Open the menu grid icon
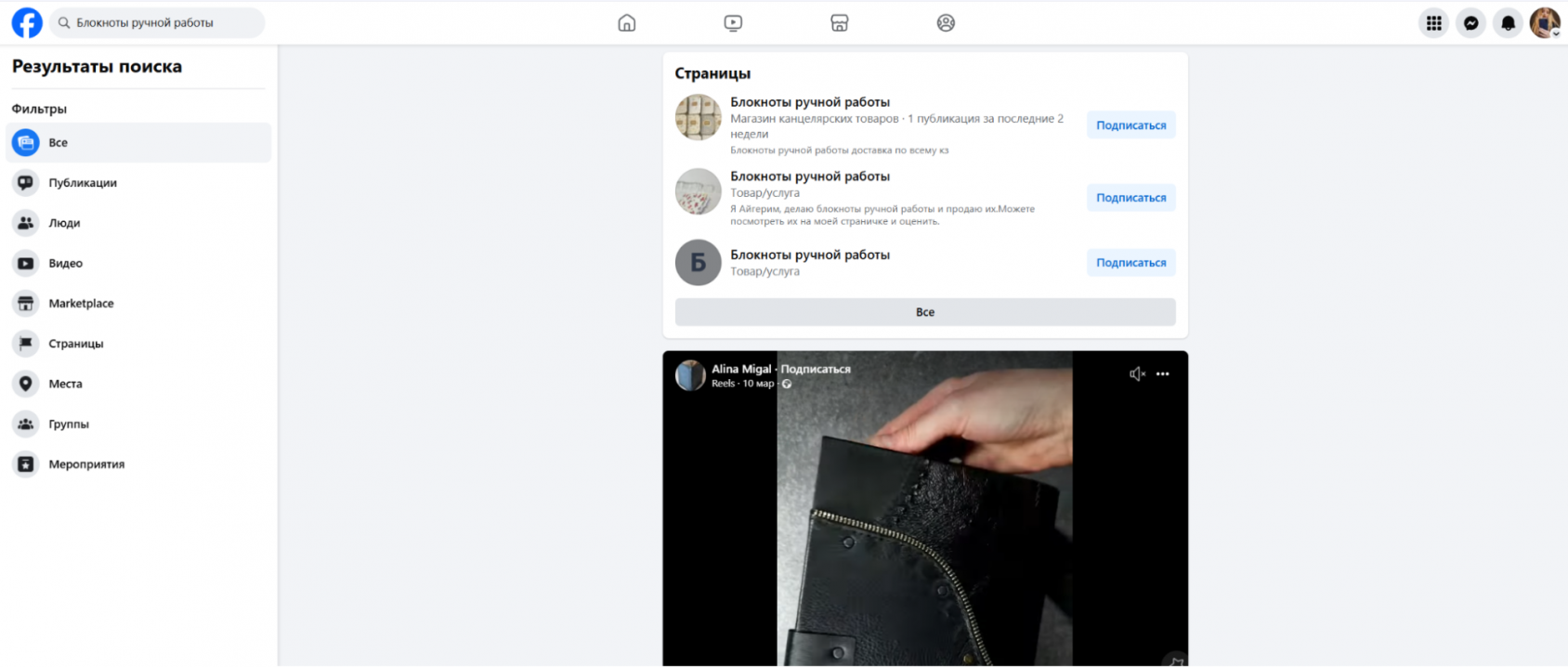The width and height of the screenshot is (1568, 667). [1434, 23]
